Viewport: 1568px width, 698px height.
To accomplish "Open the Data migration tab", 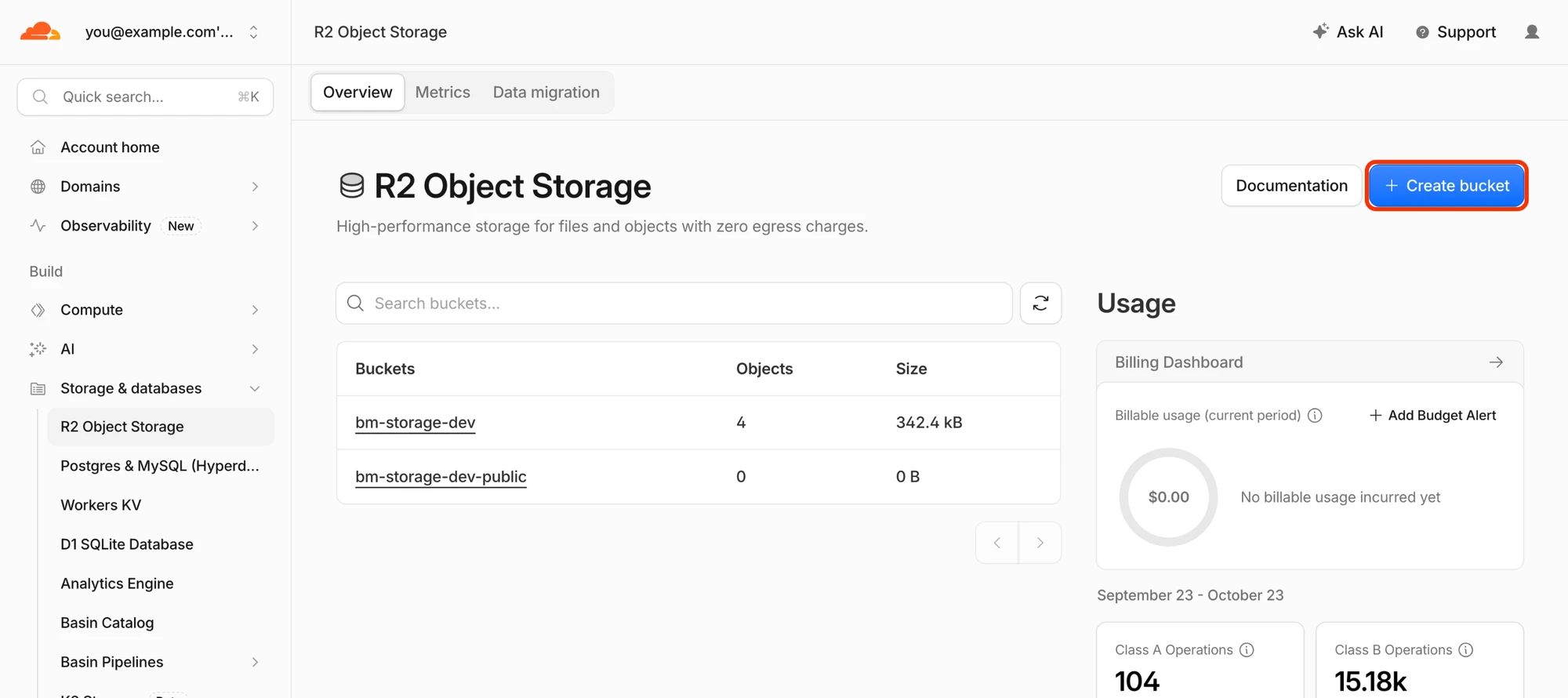I will pyautogui.click(x=546, y=93).
